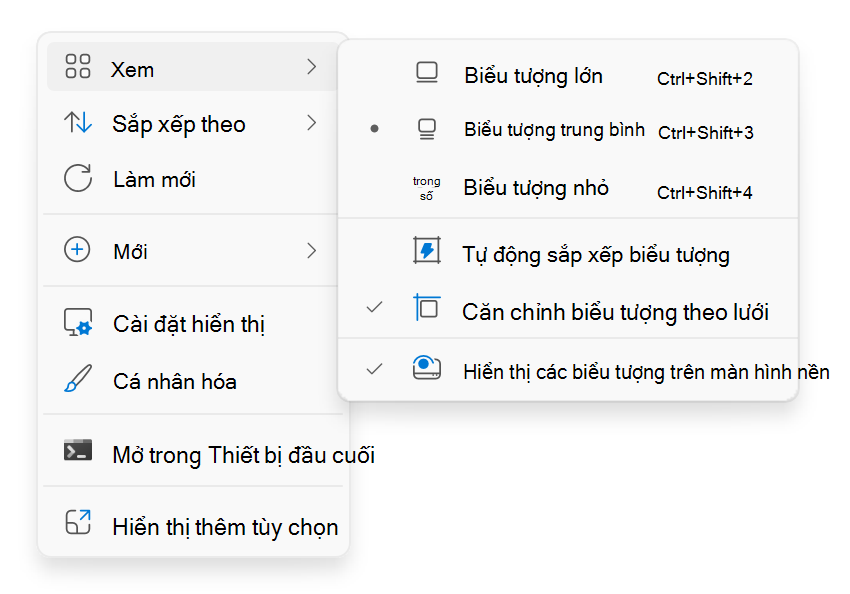Click the Ctrl+Shift+2 shortcut text

pyautogui.click(x=705, y=79)
